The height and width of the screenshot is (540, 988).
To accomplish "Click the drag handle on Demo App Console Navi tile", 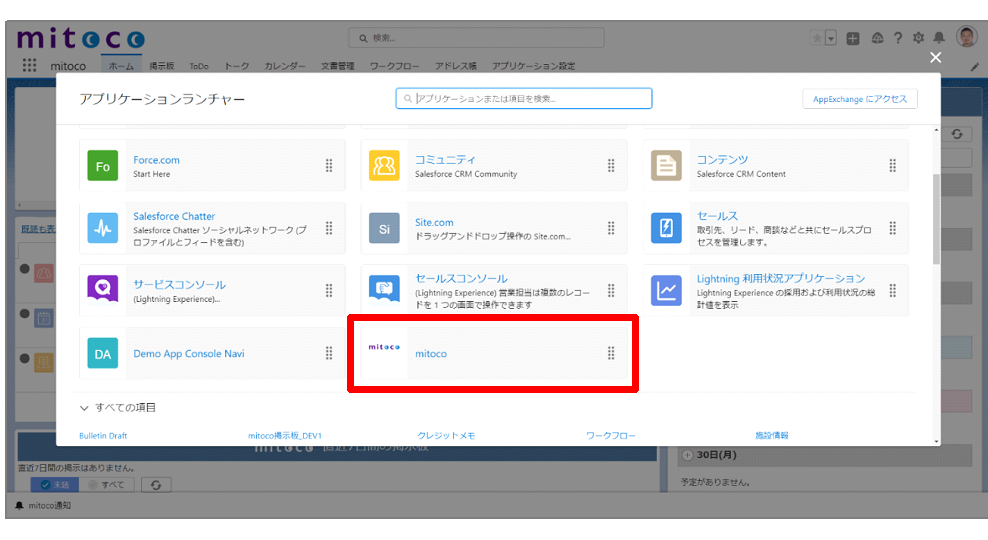I will [x=329, y=353].
